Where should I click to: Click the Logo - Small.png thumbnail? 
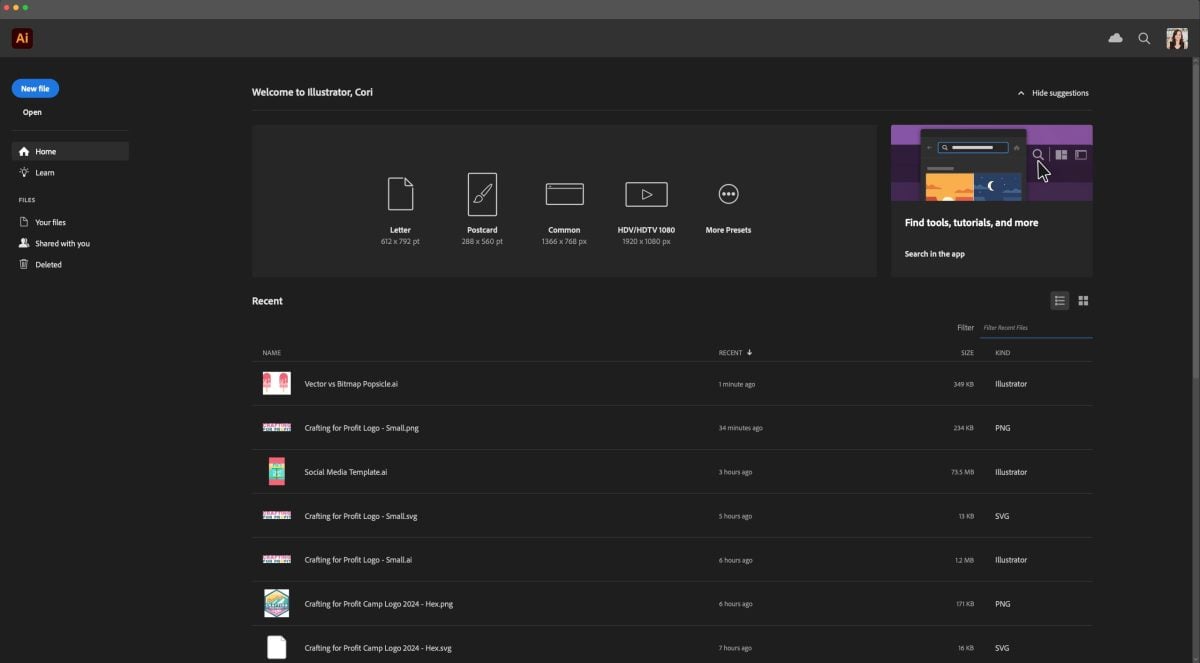[276, 428]
